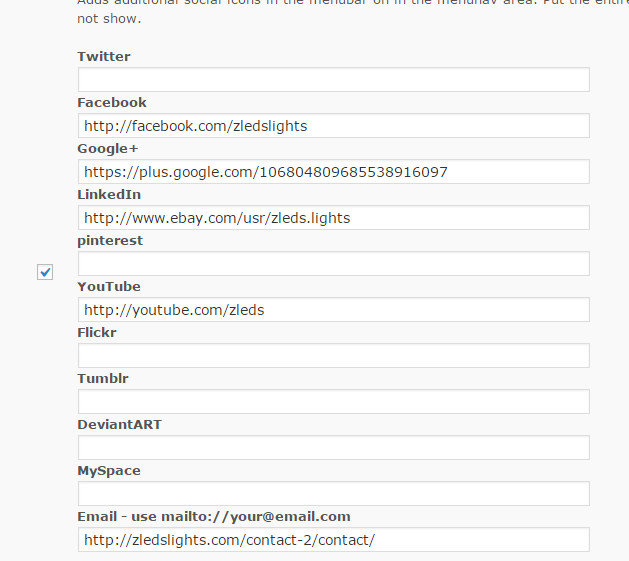Click the Google+ URL text box

coord(333,172)
